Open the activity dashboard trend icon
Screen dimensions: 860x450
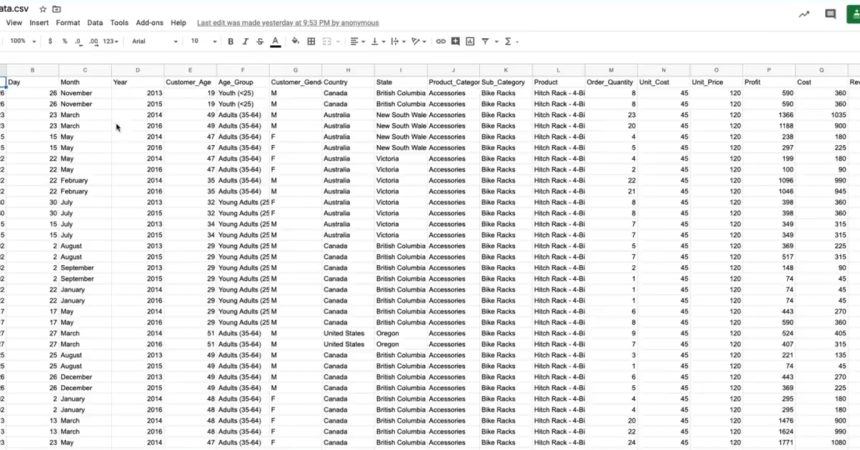pos(804,14)
